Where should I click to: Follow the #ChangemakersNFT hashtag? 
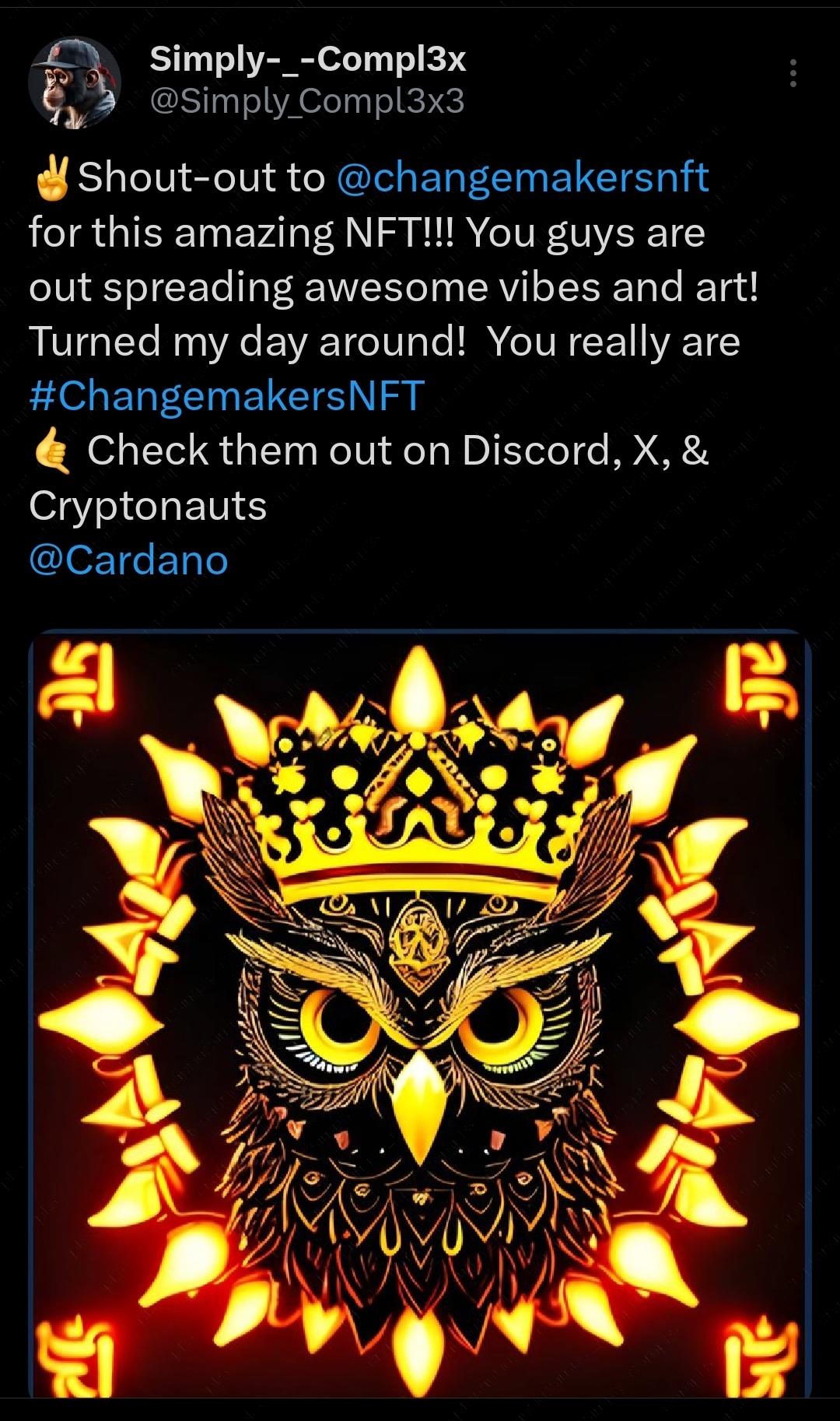pos(227,395)
